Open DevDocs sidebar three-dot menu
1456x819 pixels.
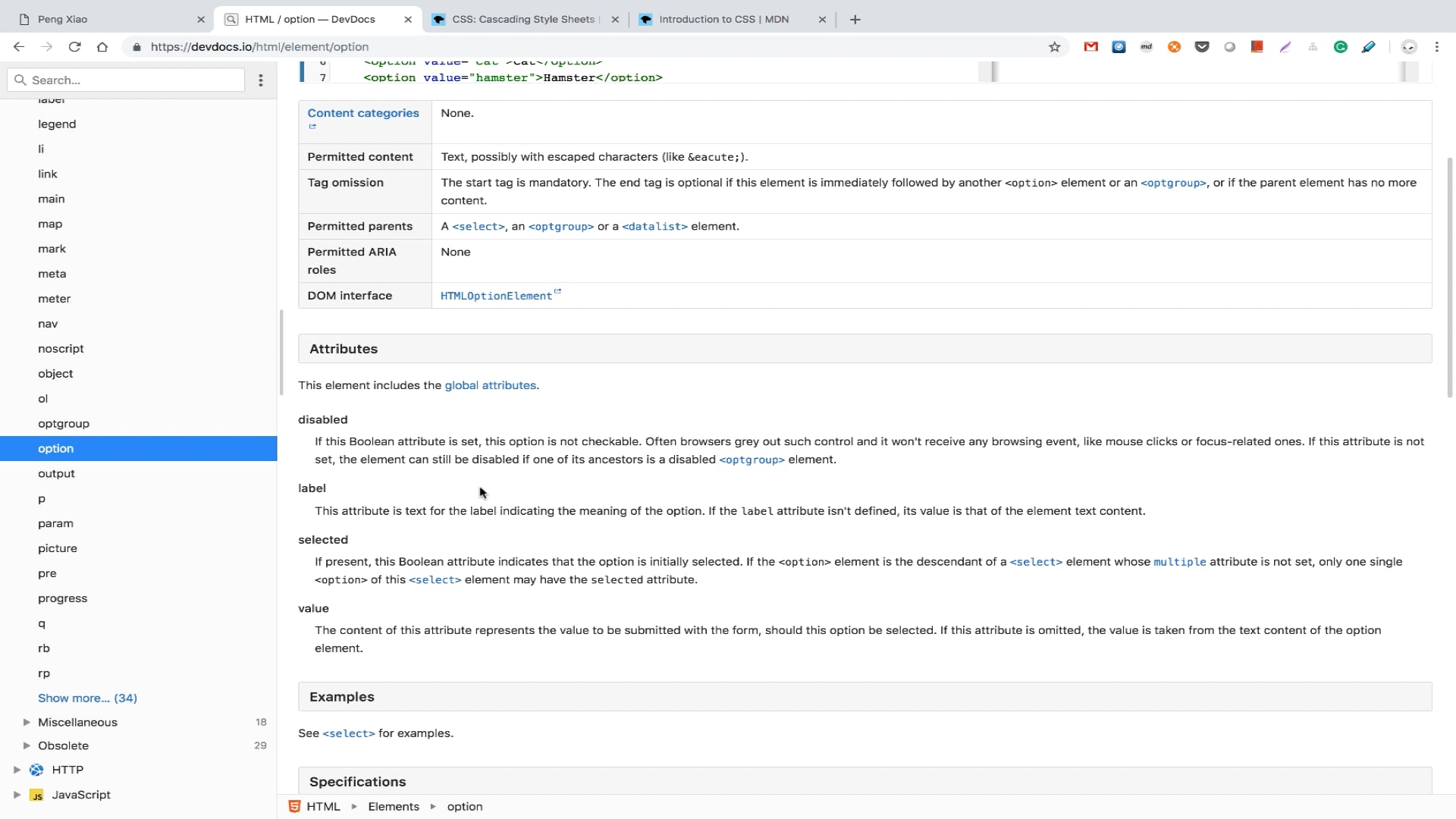pos(261,80)
